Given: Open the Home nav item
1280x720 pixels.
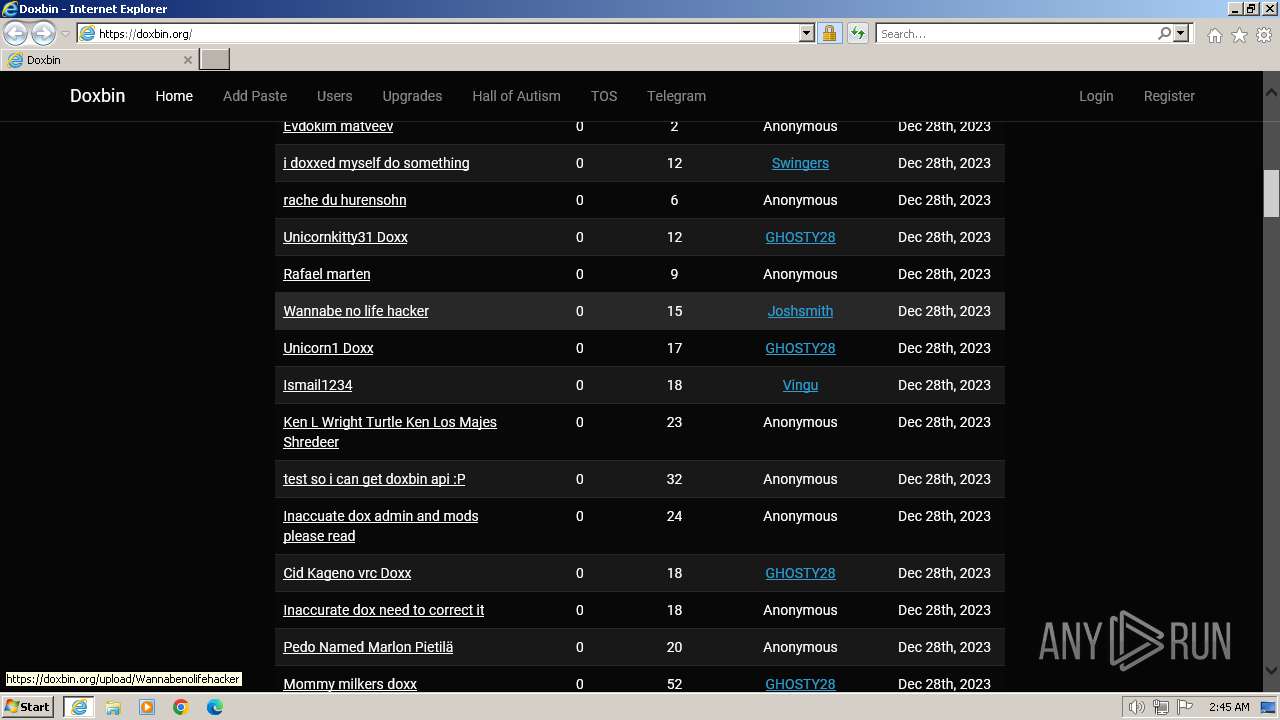Looking at the screenshot, I should (x=174, y=96).
